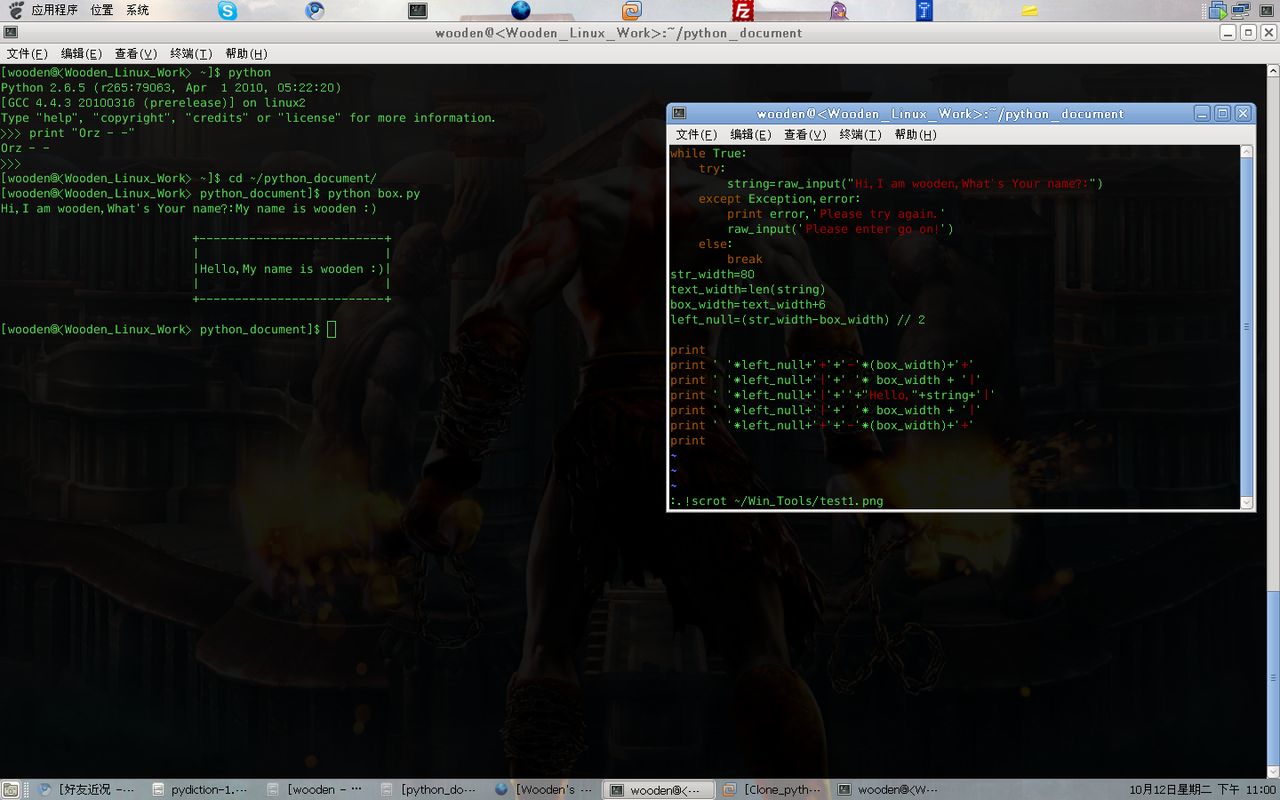Open the dark browser icon on the top panel
1280x800 pixels.
315,10
